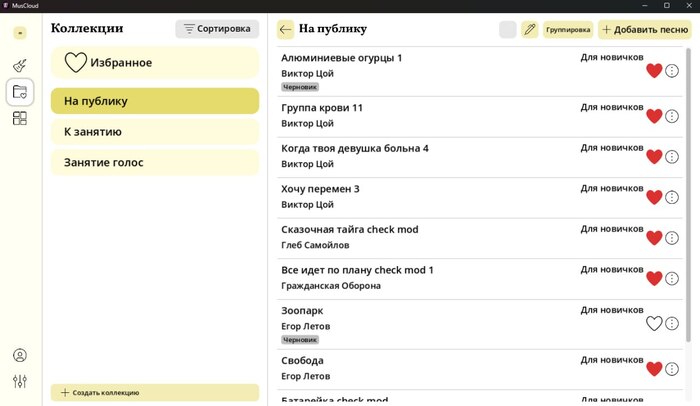Image resolution: width=700 pixels, height=406 pixels.
Task: Click the Добавить песню button
Action: click(x=643, y=30)
